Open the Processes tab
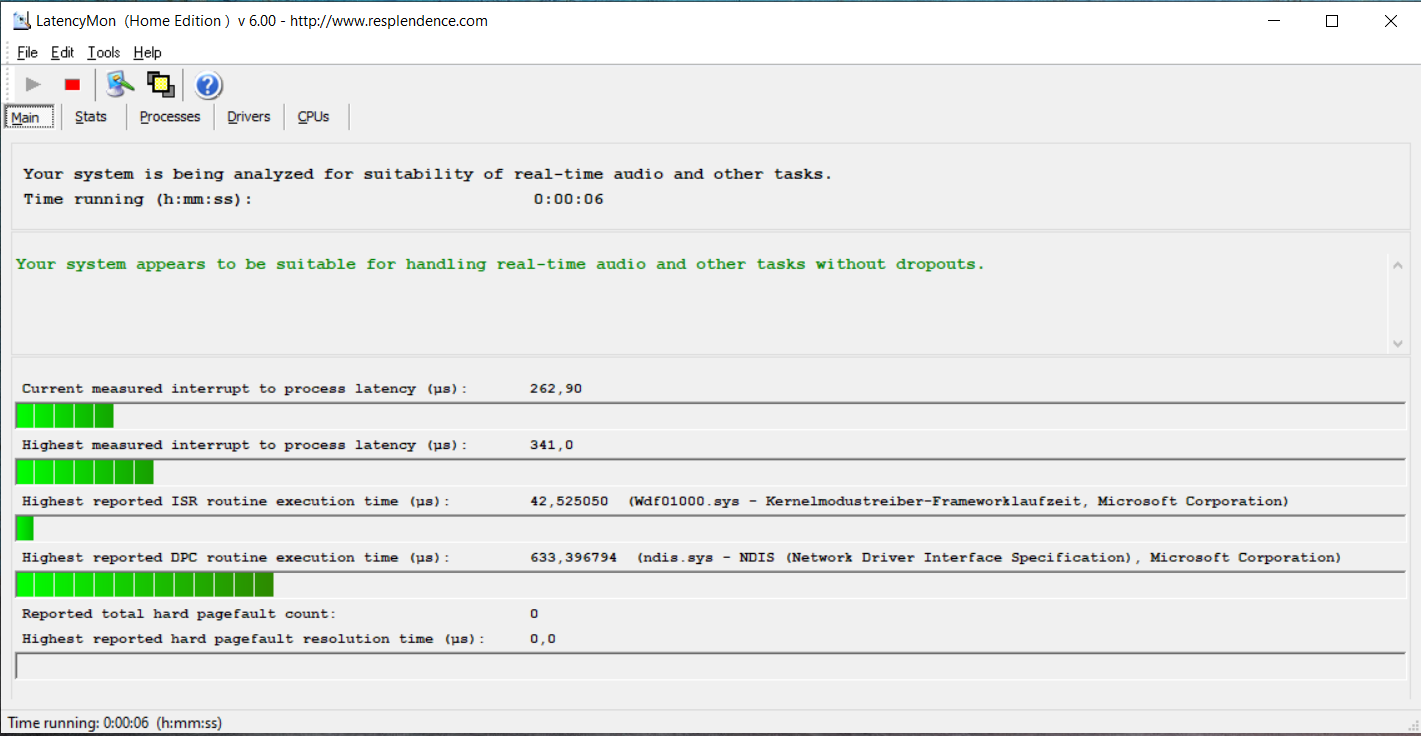Viewport: 1421px width, 736px height. click(170, 117)
